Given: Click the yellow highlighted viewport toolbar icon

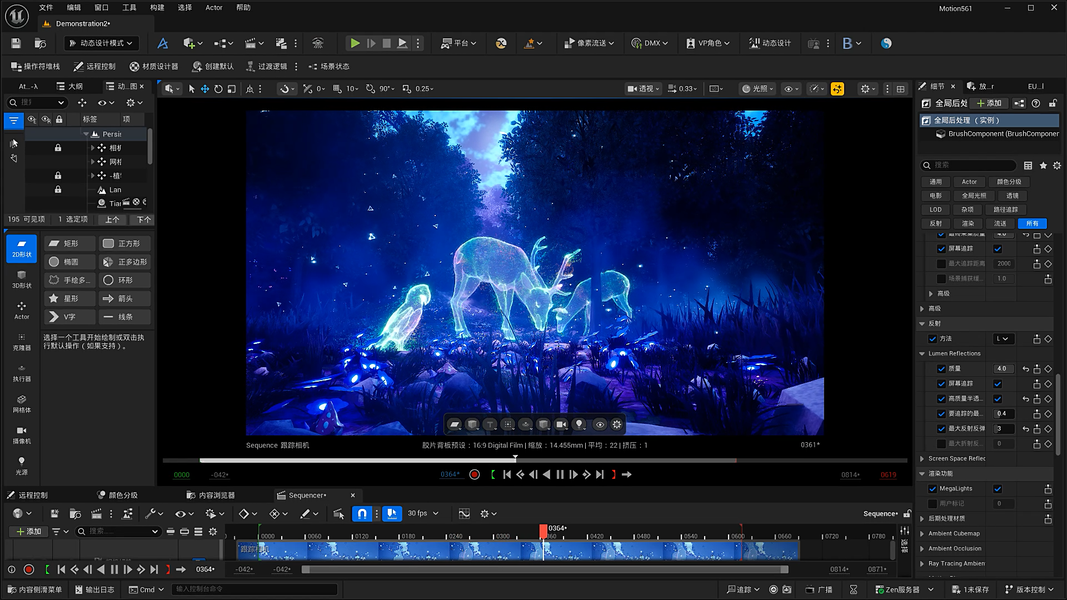Looking at the screenshot, I should pyautogui.click(x=837, y=88).
